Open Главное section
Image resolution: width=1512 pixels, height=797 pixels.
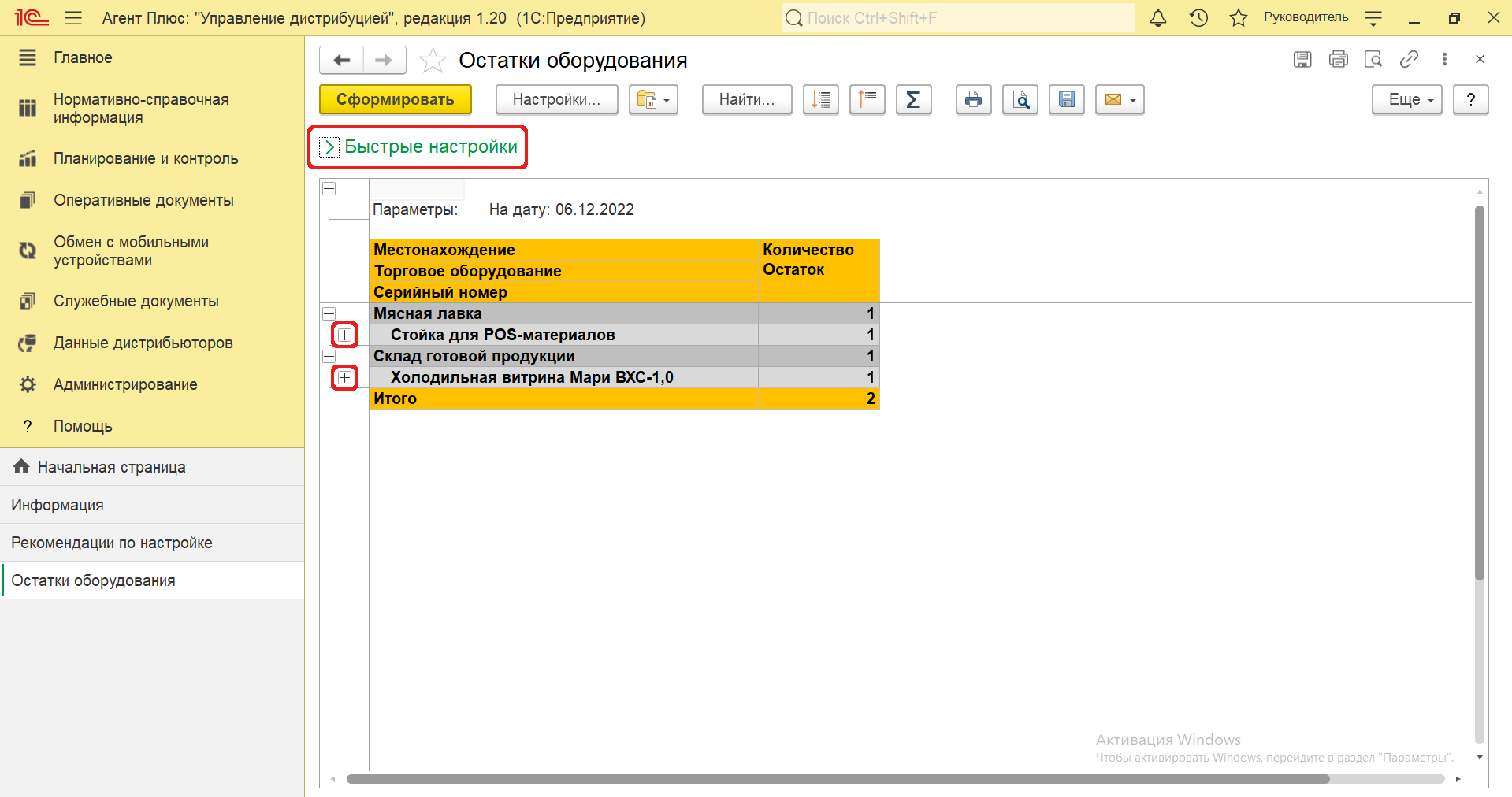[x=152, y=57]
